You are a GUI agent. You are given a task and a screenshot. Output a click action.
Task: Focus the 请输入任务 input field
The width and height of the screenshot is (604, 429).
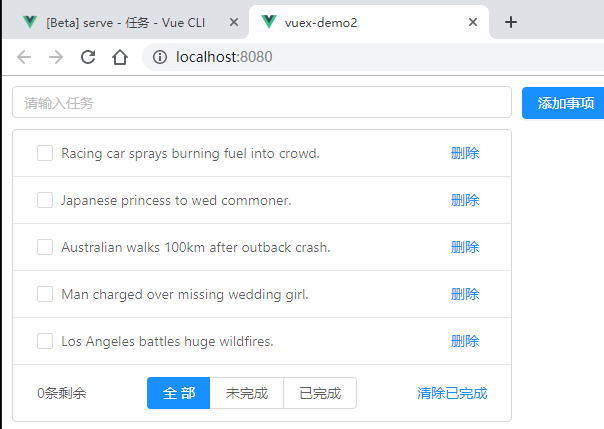pos(262,102)
